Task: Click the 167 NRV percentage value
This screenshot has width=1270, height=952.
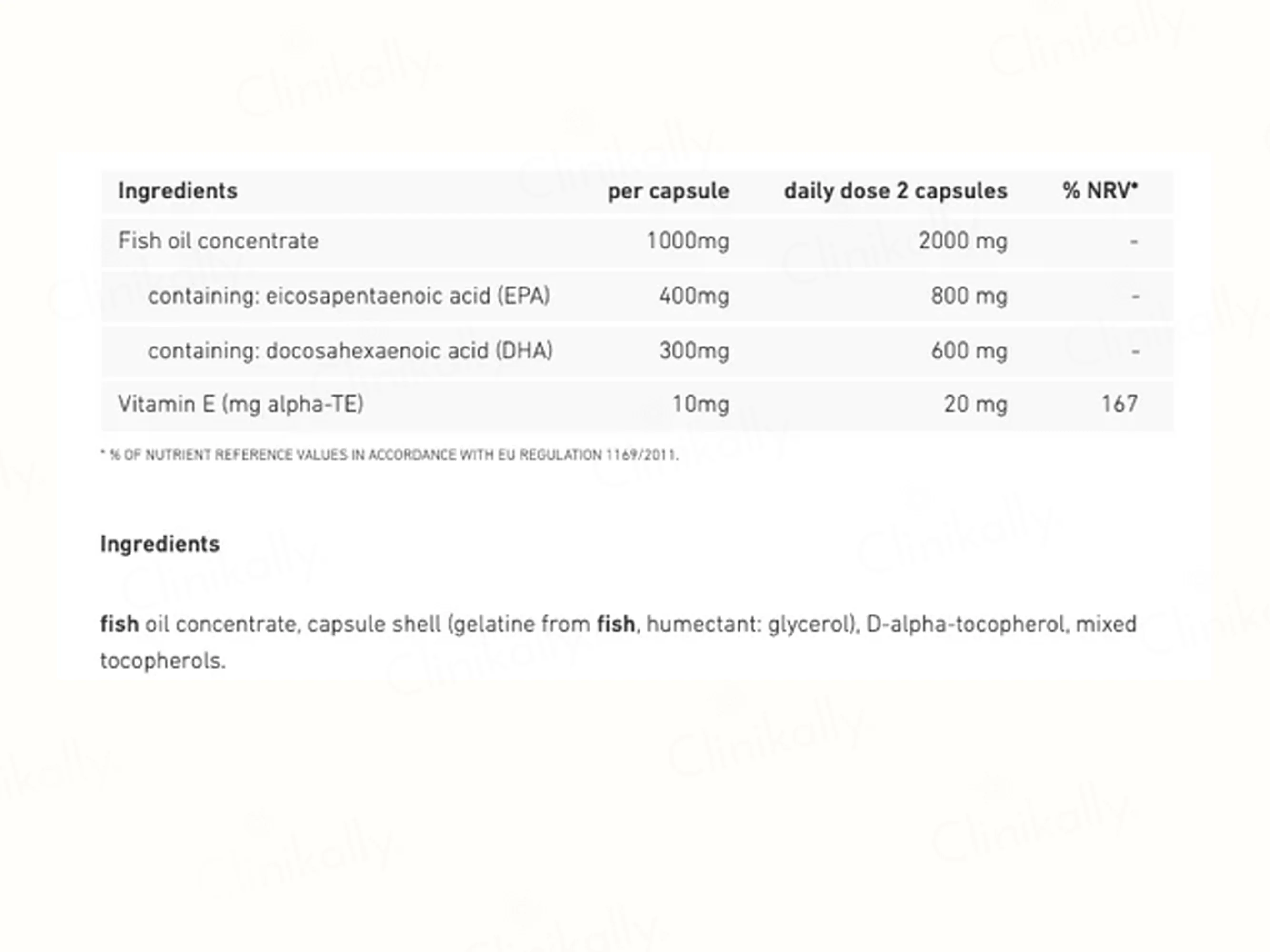Action: pyautogui.click(x=1120, y=404)
